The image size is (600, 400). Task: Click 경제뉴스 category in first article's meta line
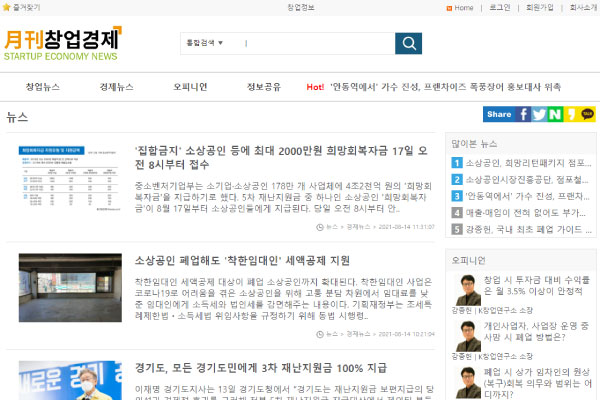358,227
